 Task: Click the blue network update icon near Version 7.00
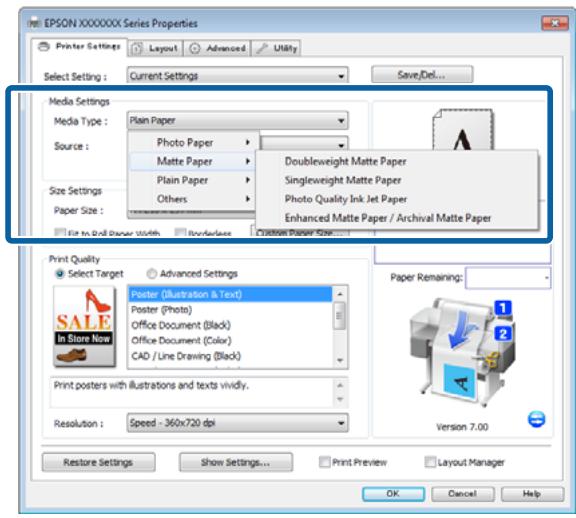pos(536,419)
